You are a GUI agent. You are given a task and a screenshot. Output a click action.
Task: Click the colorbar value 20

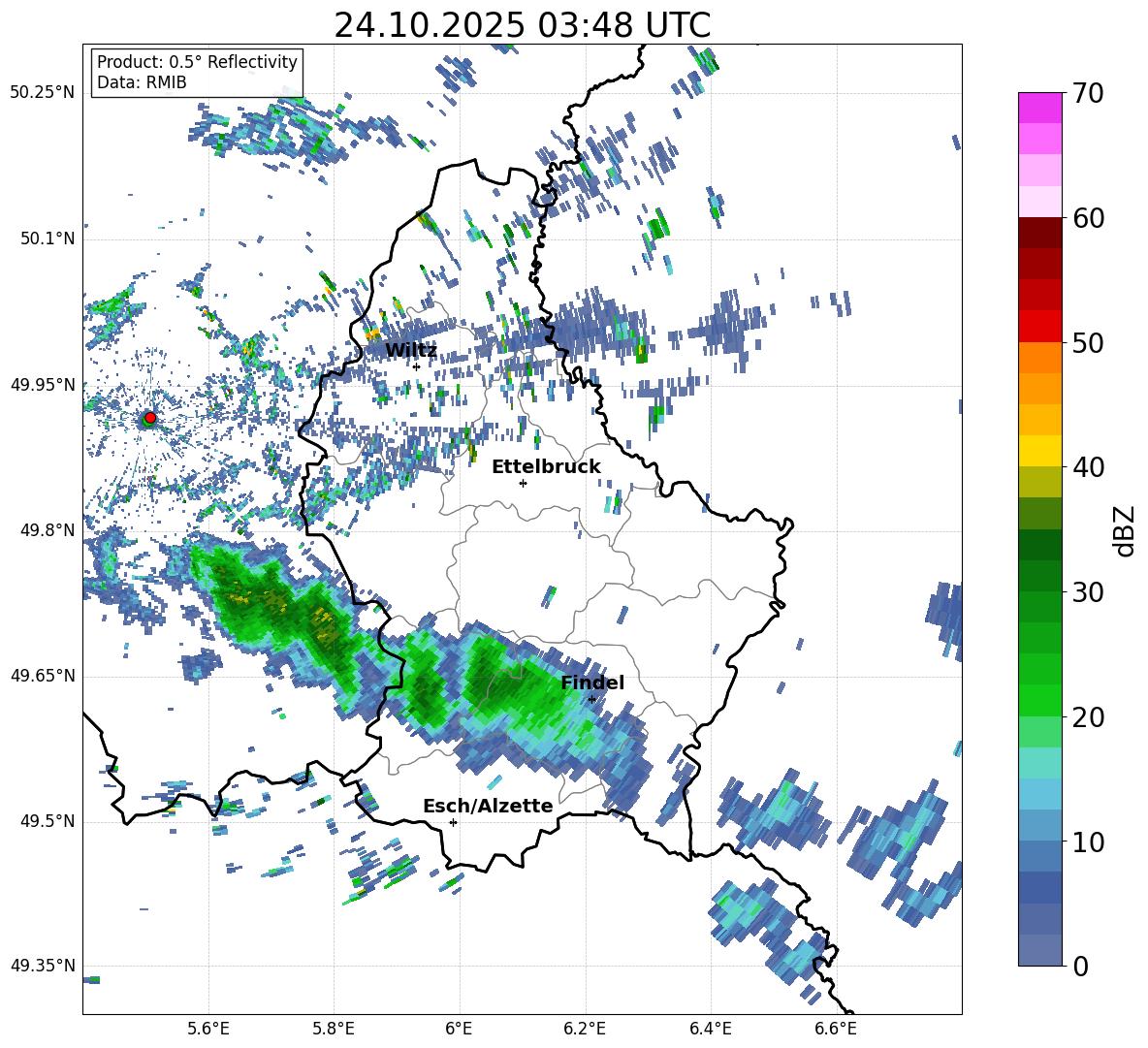(1088, 716)
